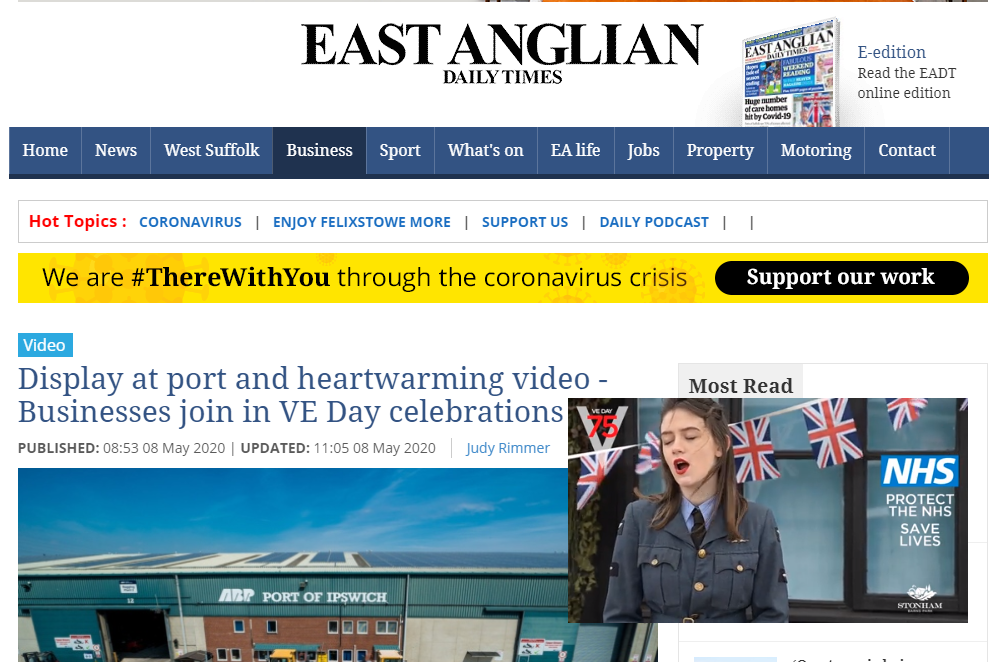989x662 pixels.
Task: Follow the Enjoy Felixstowe More link
Action: (x=361, y=222)
